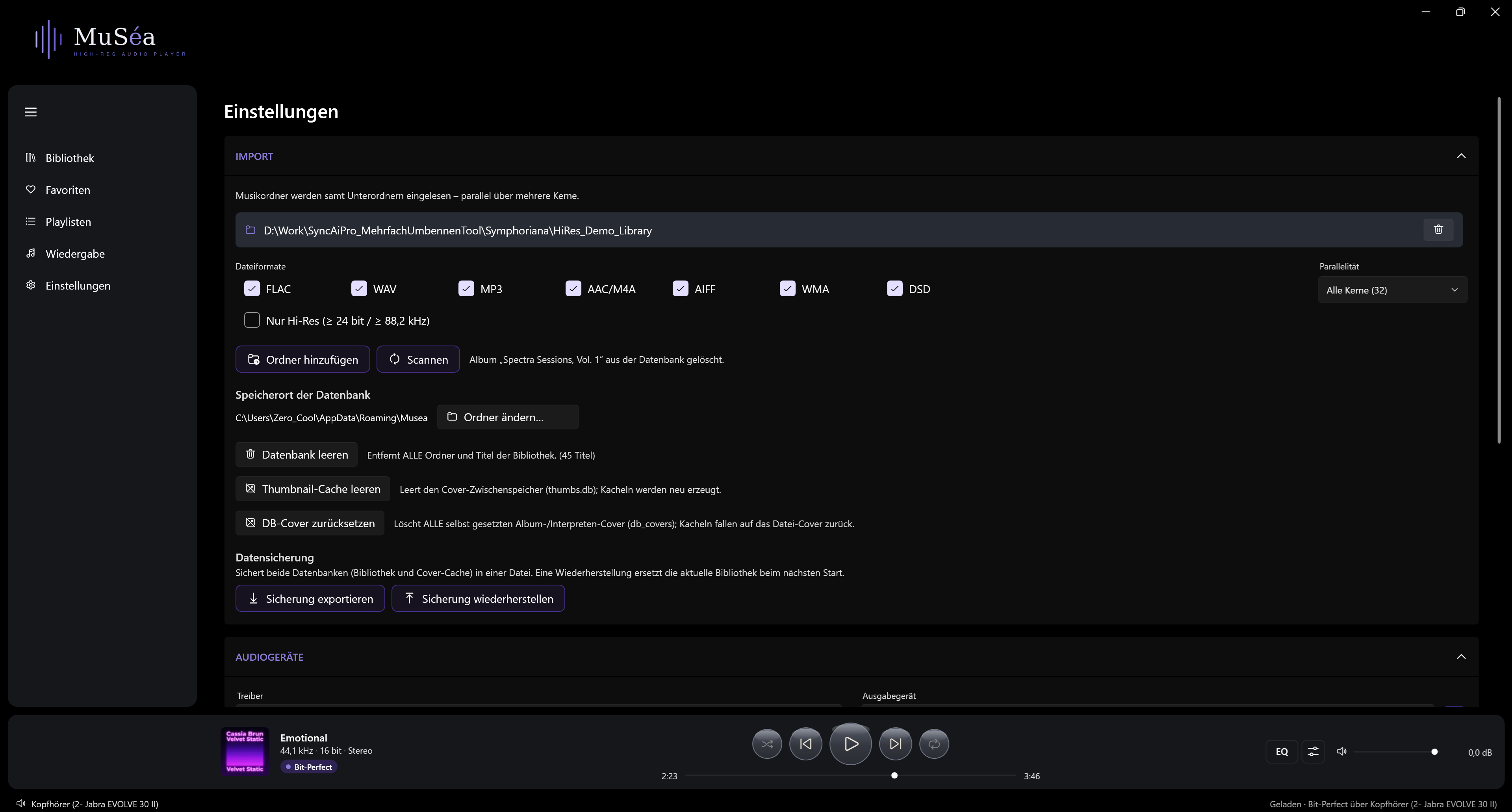Image resolution: width=1512 pixels, height=812 pixels.
Task: Click the Wiedergabe music note icon
Action: click(x=30, y=253)
